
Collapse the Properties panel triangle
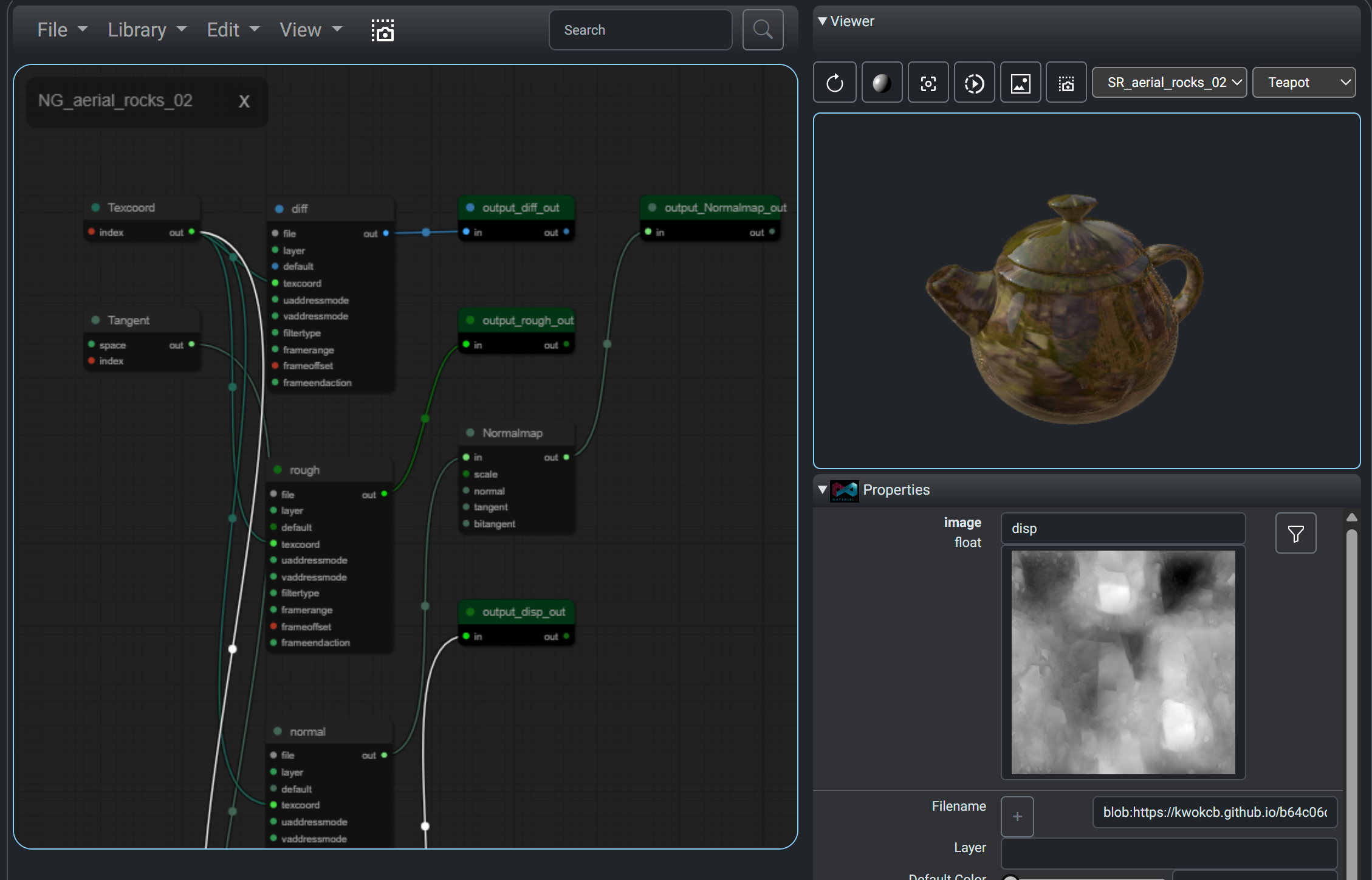pos(823,490)
